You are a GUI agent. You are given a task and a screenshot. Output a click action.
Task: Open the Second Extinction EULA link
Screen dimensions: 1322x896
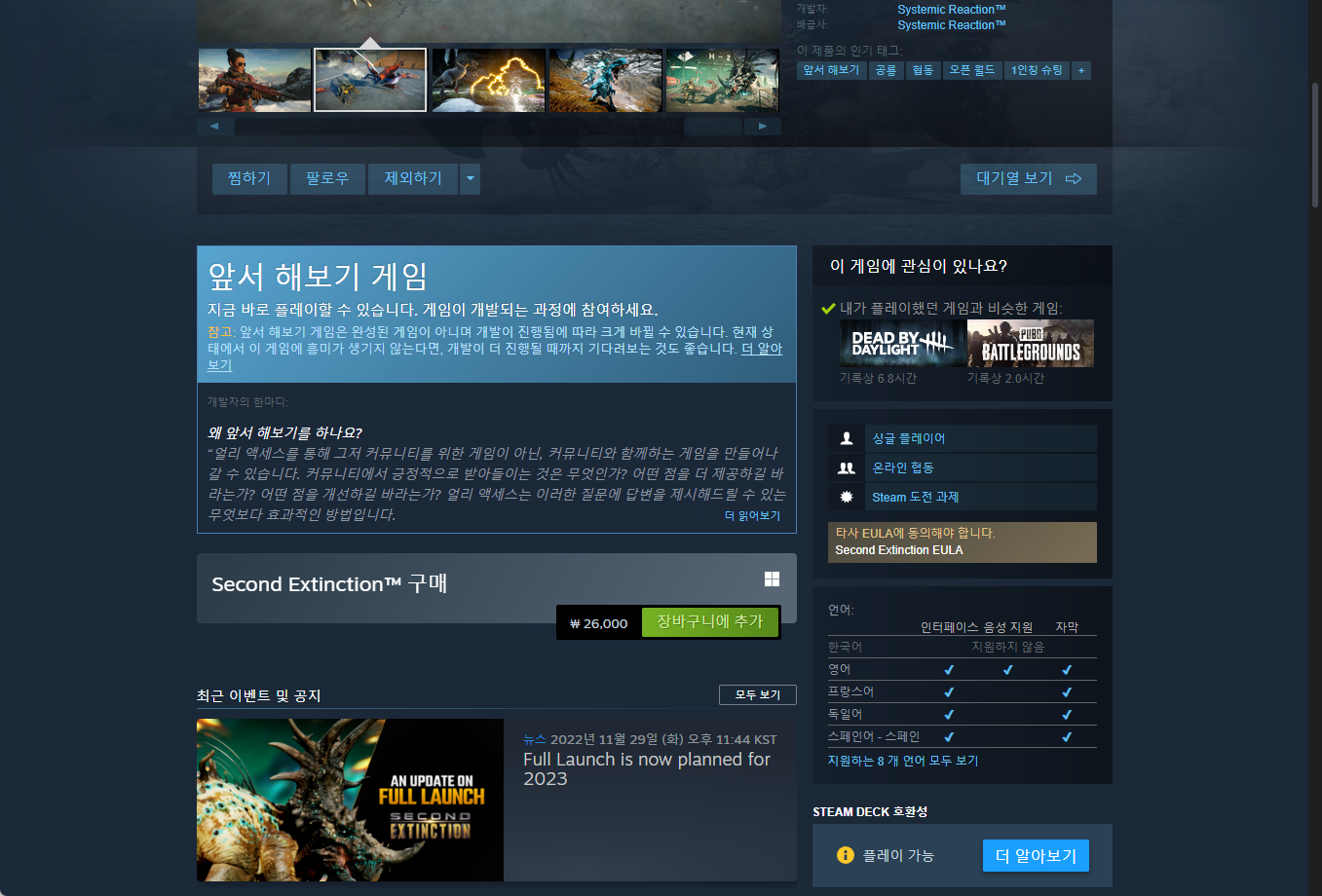tap(899, 550)
